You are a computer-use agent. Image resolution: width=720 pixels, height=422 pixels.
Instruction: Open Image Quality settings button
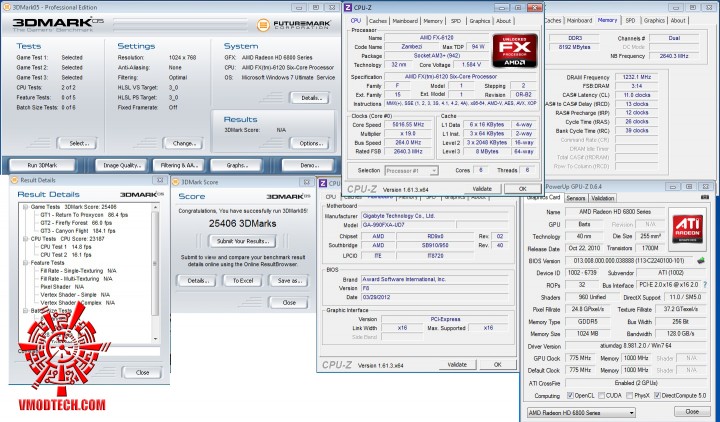[121, 165]
